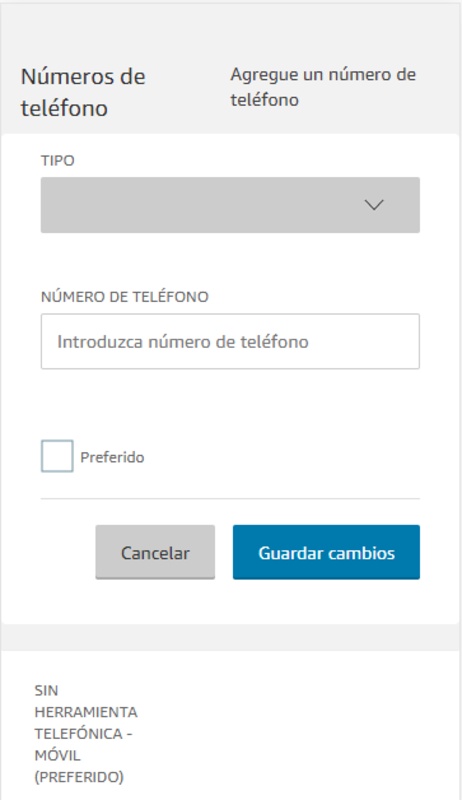Image resolution: width=462 pixels, height=800 pixels.
Task: Save with the Guardar cambios button
Action: pos(326,553)
